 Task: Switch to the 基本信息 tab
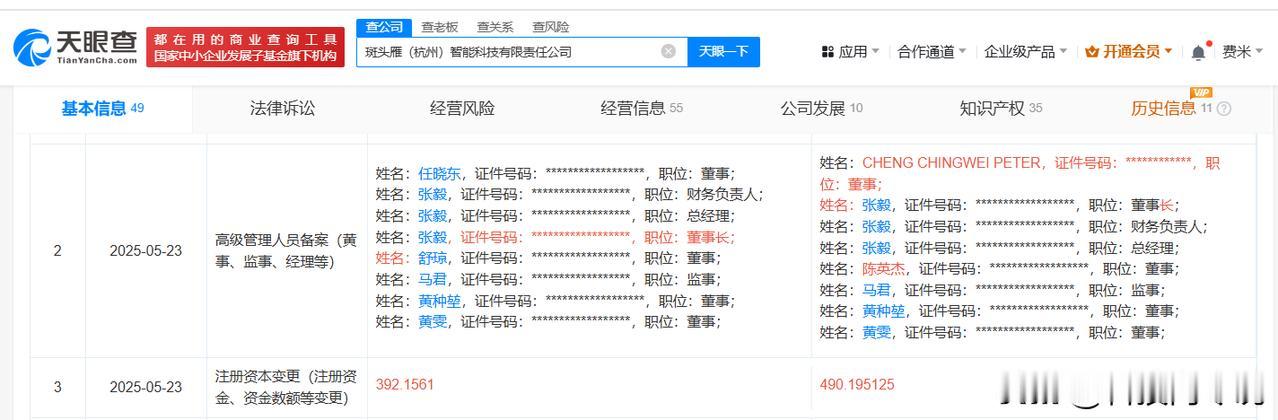pos(103,108)
